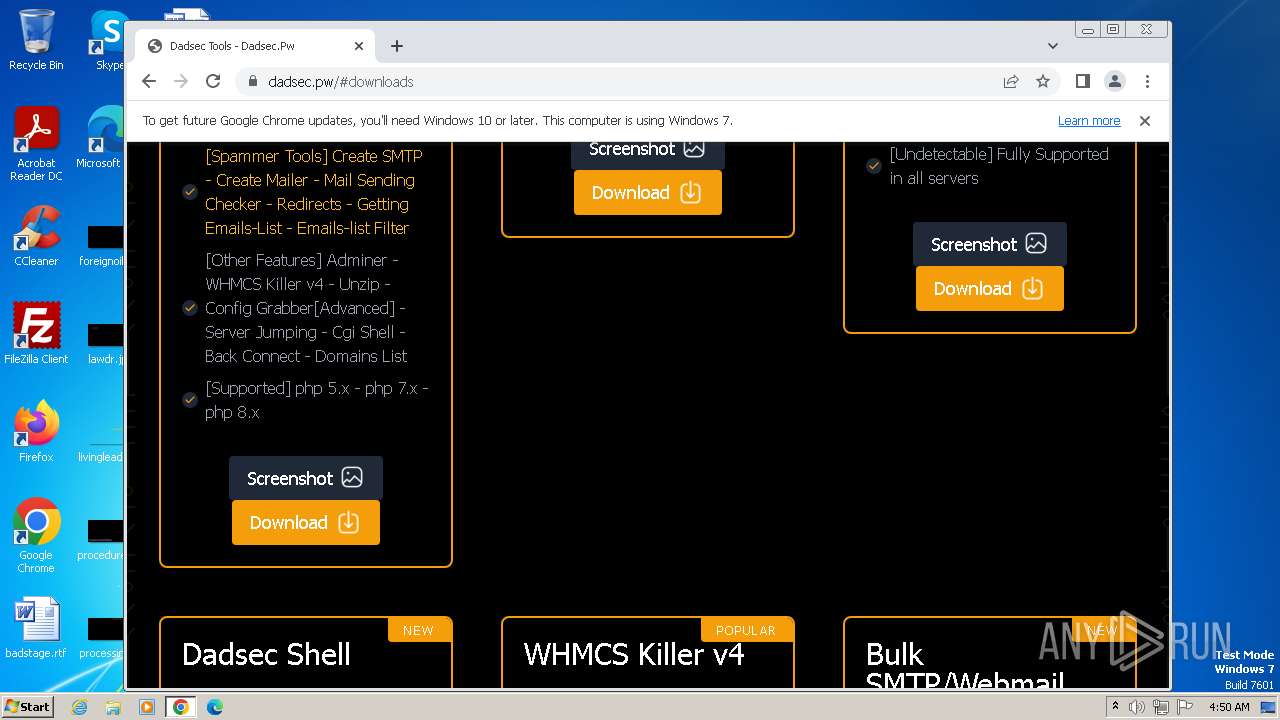Click the Supported php versions checkmark
The height and width of the screenshot is (720, 1280).
[190, 400]
